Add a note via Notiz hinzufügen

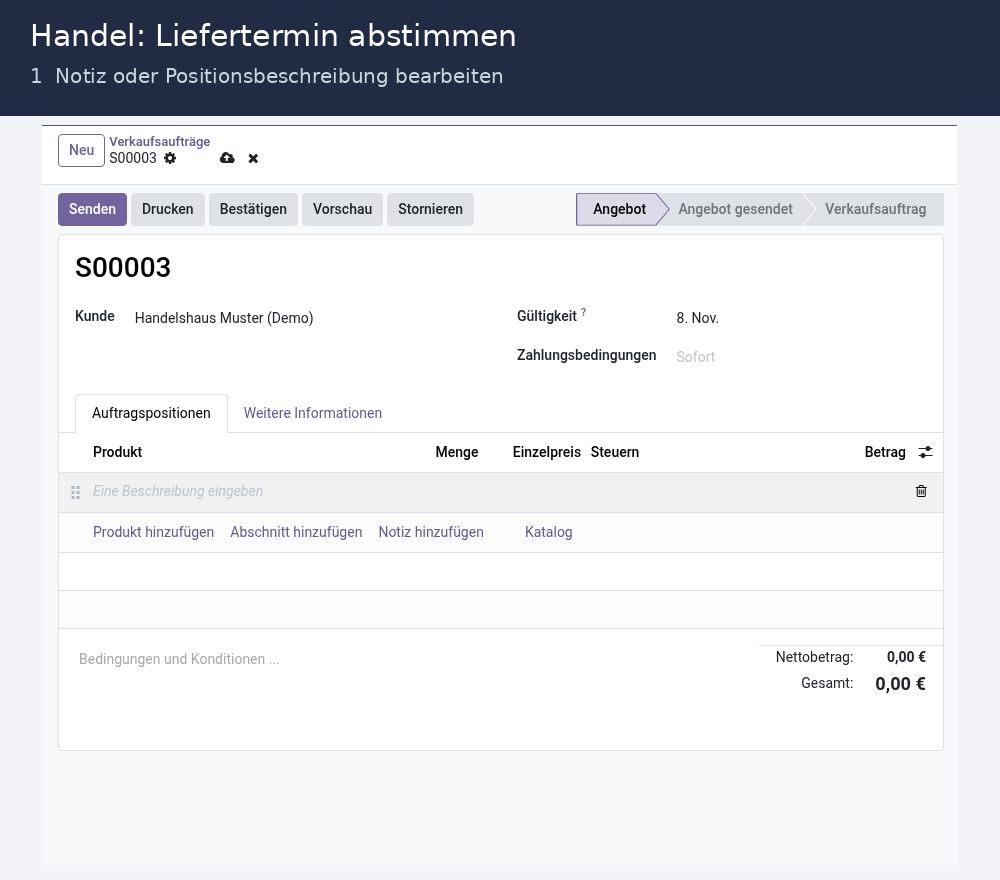click(431, 532)
